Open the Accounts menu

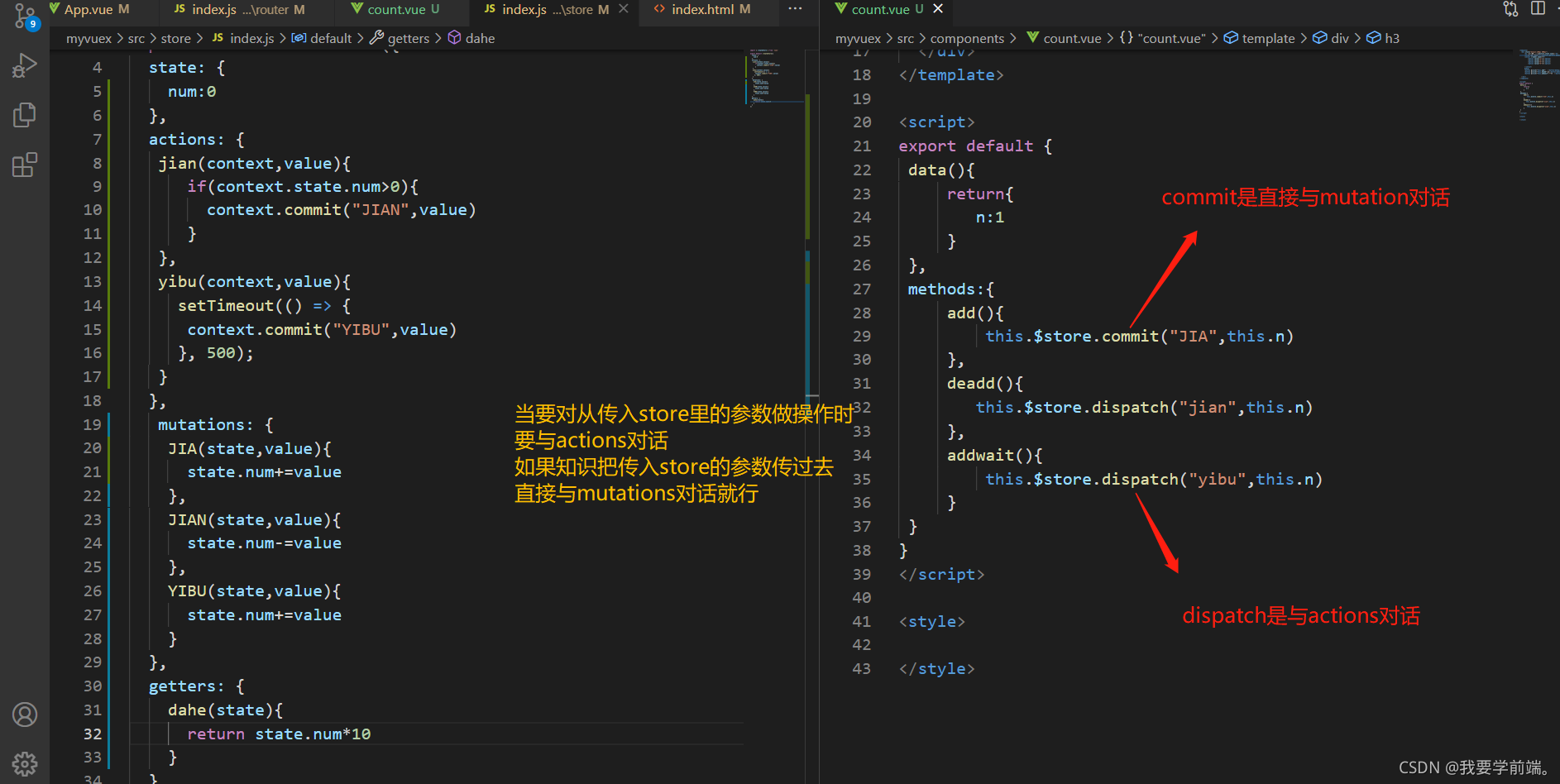(25, 715)
